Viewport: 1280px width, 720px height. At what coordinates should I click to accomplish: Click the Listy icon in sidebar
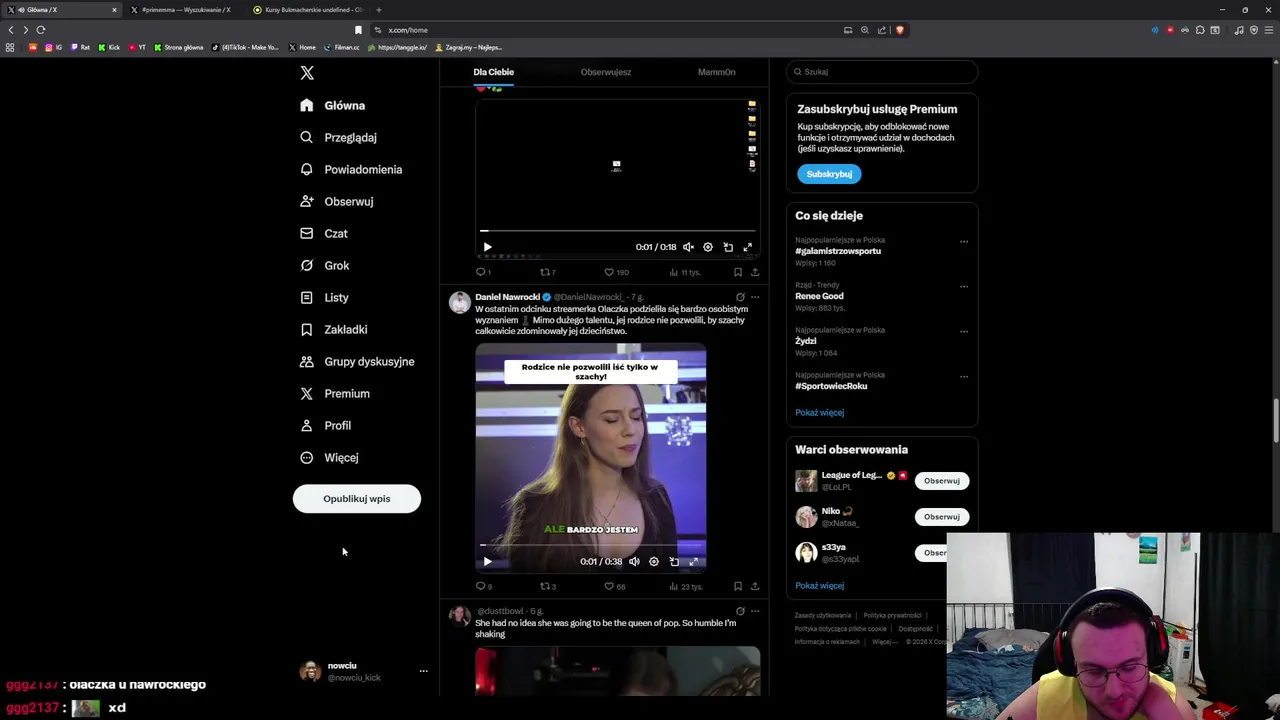307,297
